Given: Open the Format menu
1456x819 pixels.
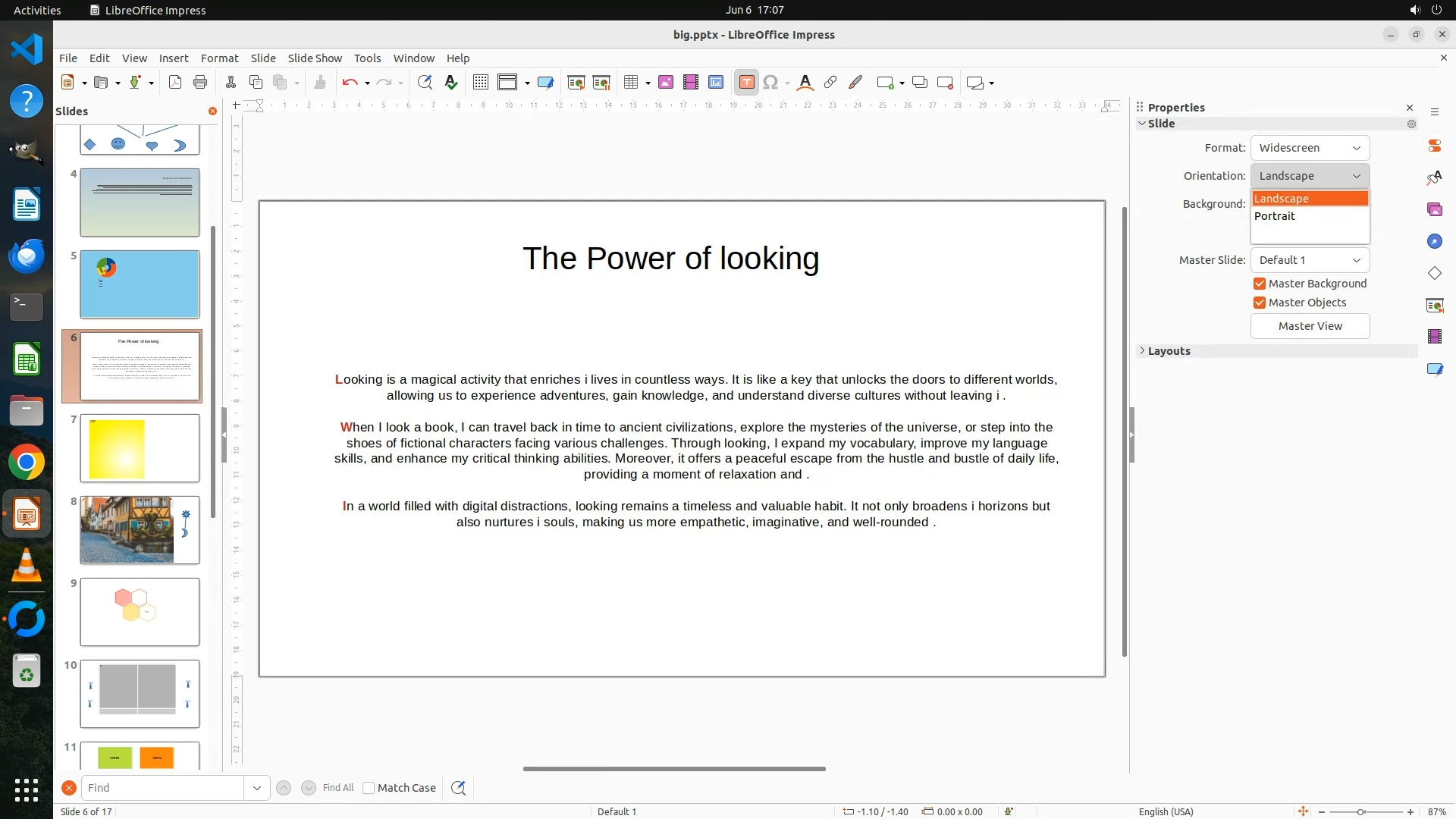Looking at the screenshot, I should pyautogui.click(x=219, y=58).
